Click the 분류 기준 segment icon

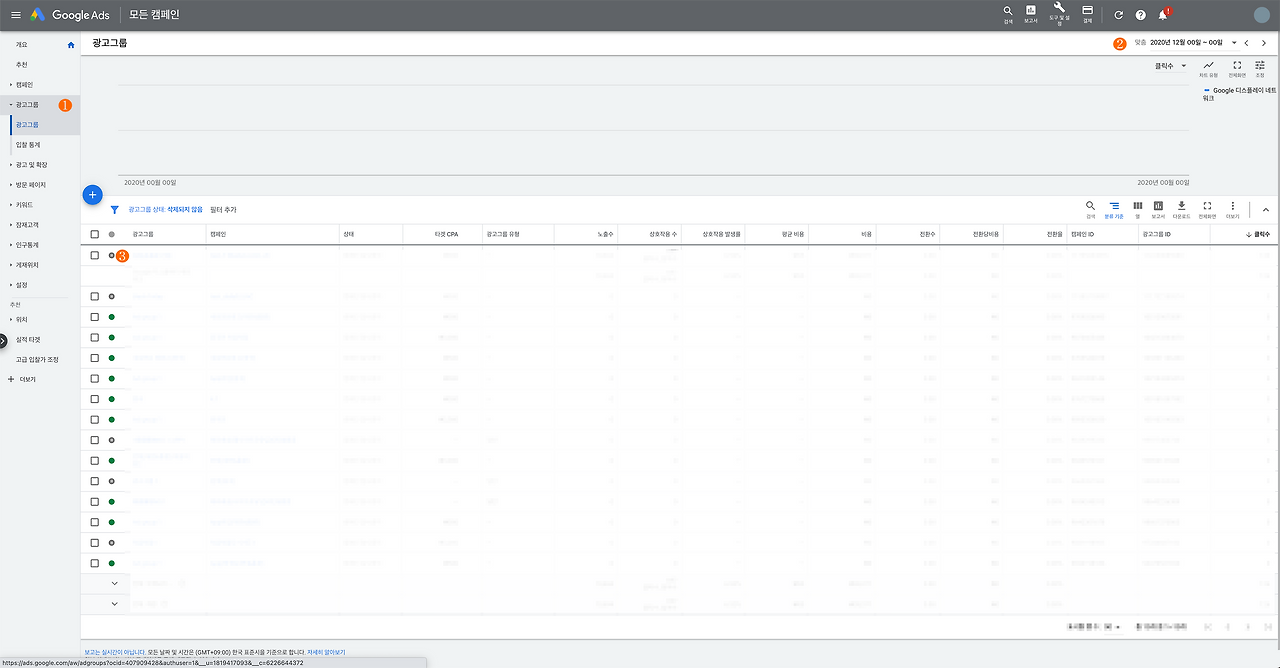(1114, 208)
